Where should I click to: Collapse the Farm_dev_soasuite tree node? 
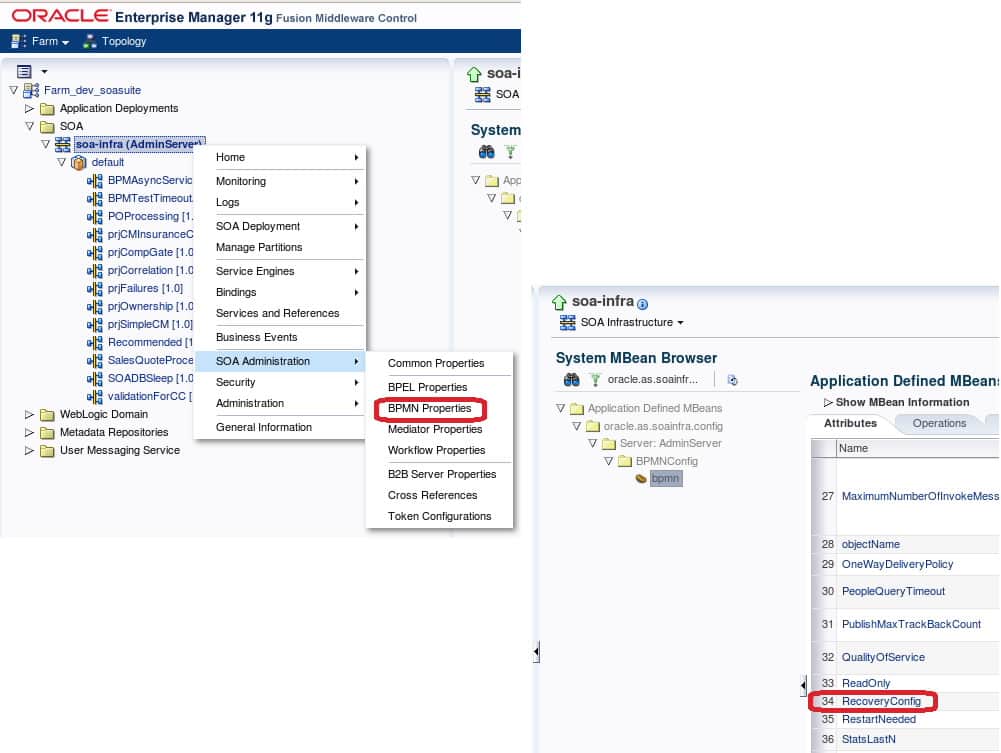click(x=13, y=90)
